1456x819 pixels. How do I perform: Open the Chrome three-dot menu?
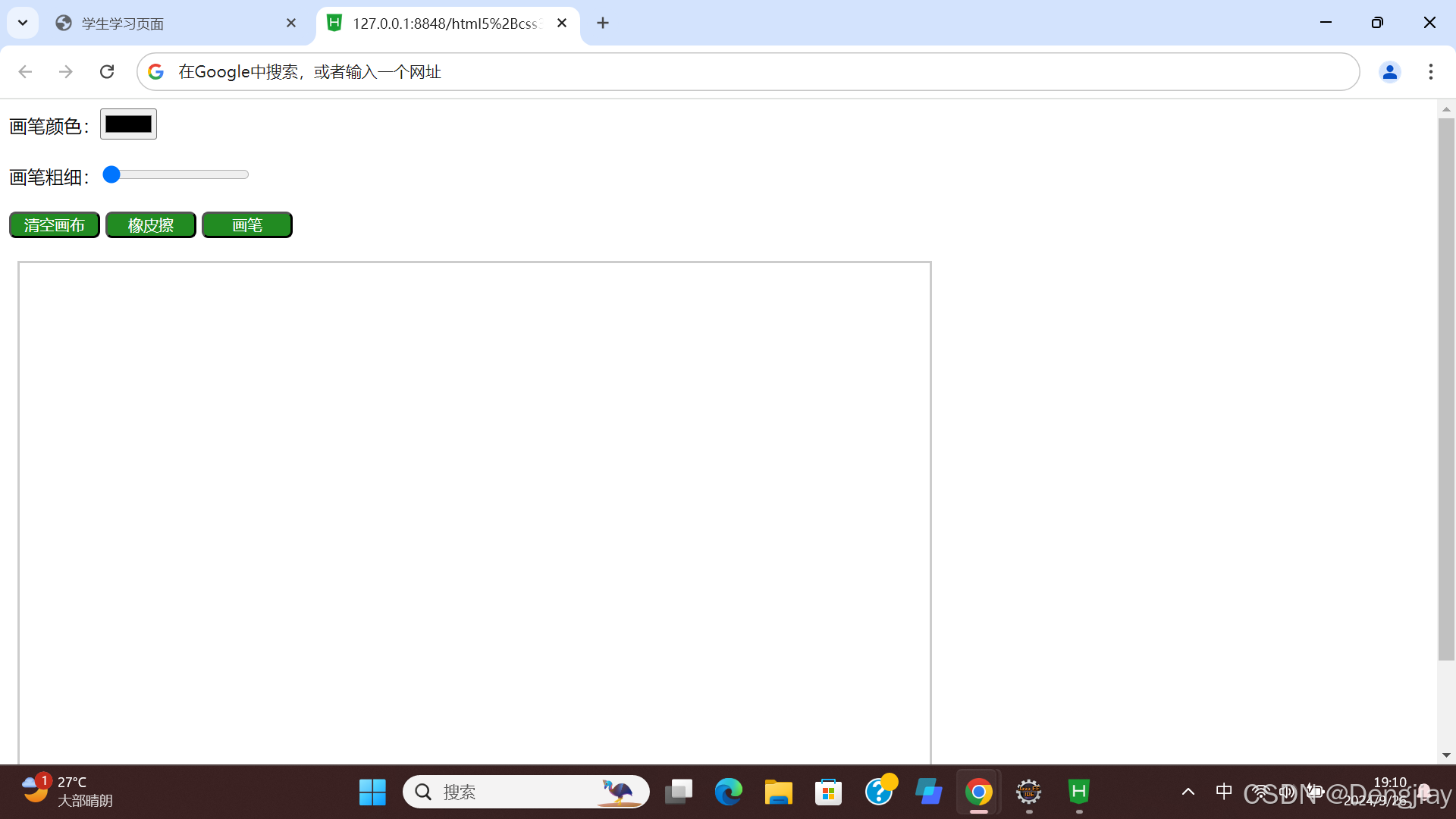click(1430, 71)
